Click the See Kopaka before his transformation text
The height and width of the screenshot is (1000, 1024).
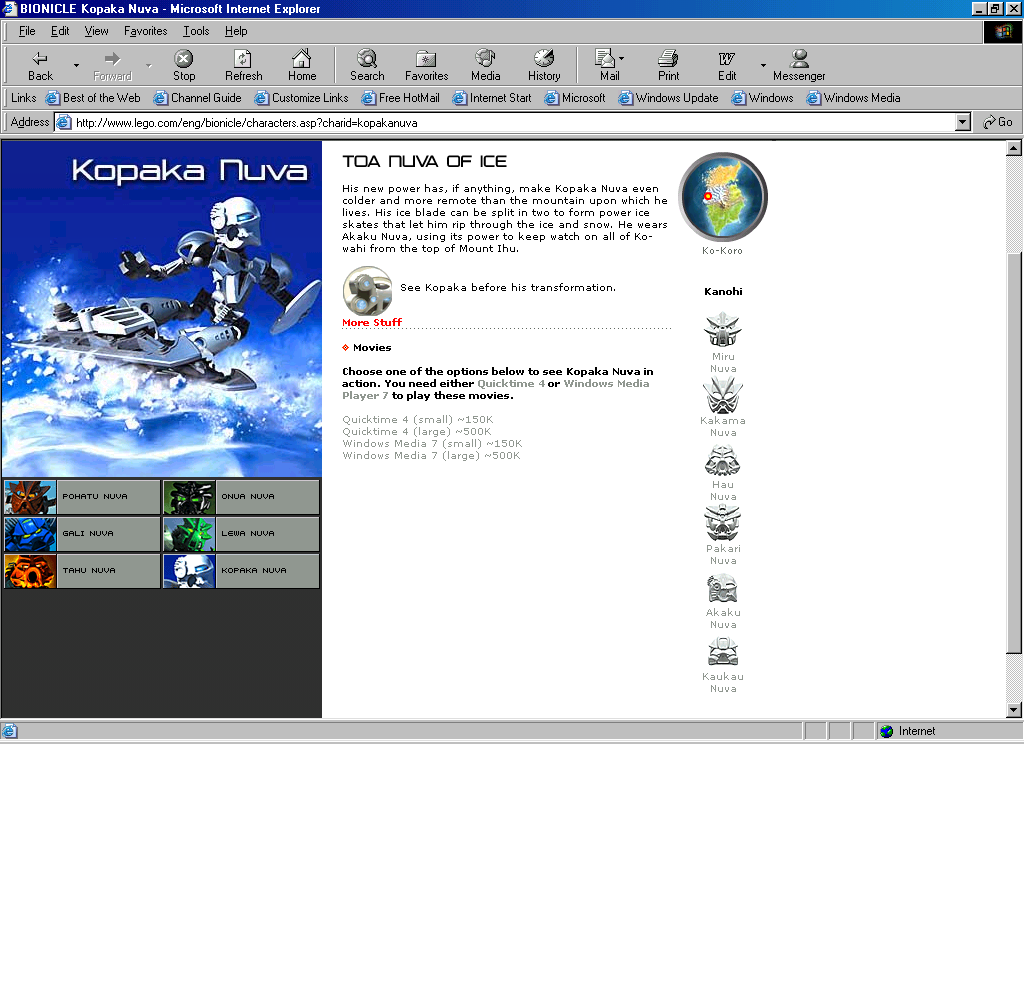point(507,287)
